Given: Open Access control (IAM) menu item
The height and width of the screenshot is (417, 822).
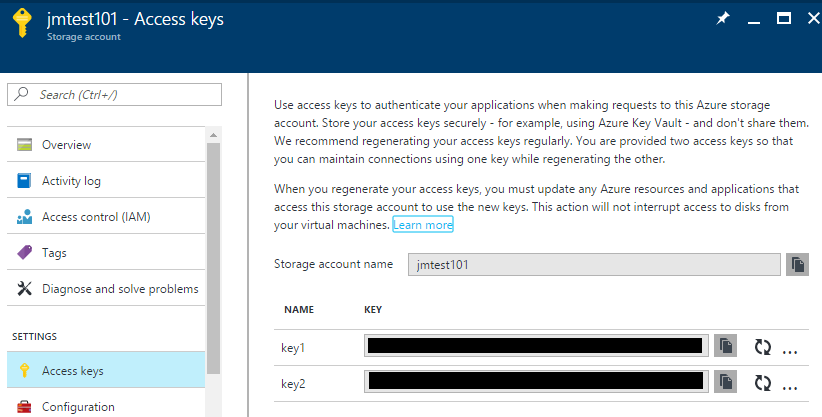Looking at the screenshot, I should pos(106,217).
